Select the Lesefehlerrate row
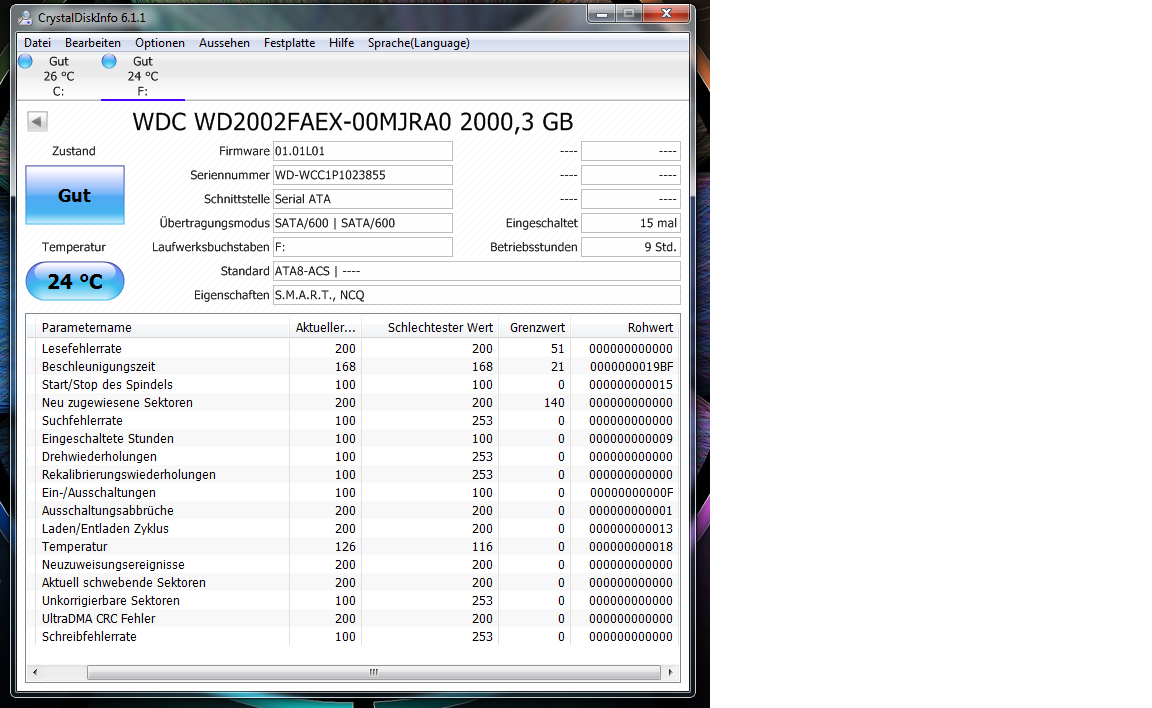Screen dimensions: 1152x708 pyautogui.click(x=353, y=349)
